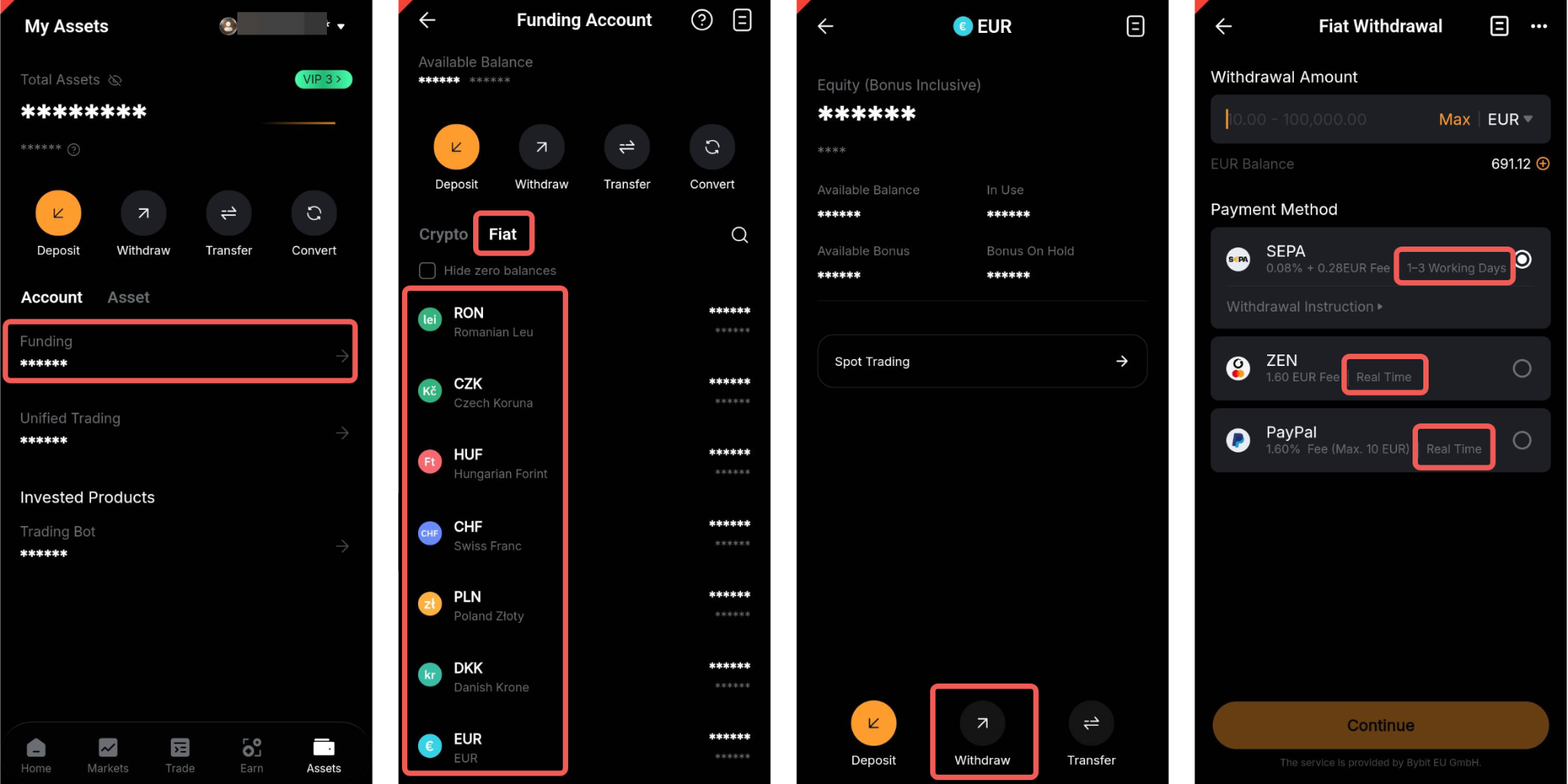Open Markets from bottom navigation bar
Image resolution: width=1568 pixels, height=784 pixels.
[x=108, y=755]
